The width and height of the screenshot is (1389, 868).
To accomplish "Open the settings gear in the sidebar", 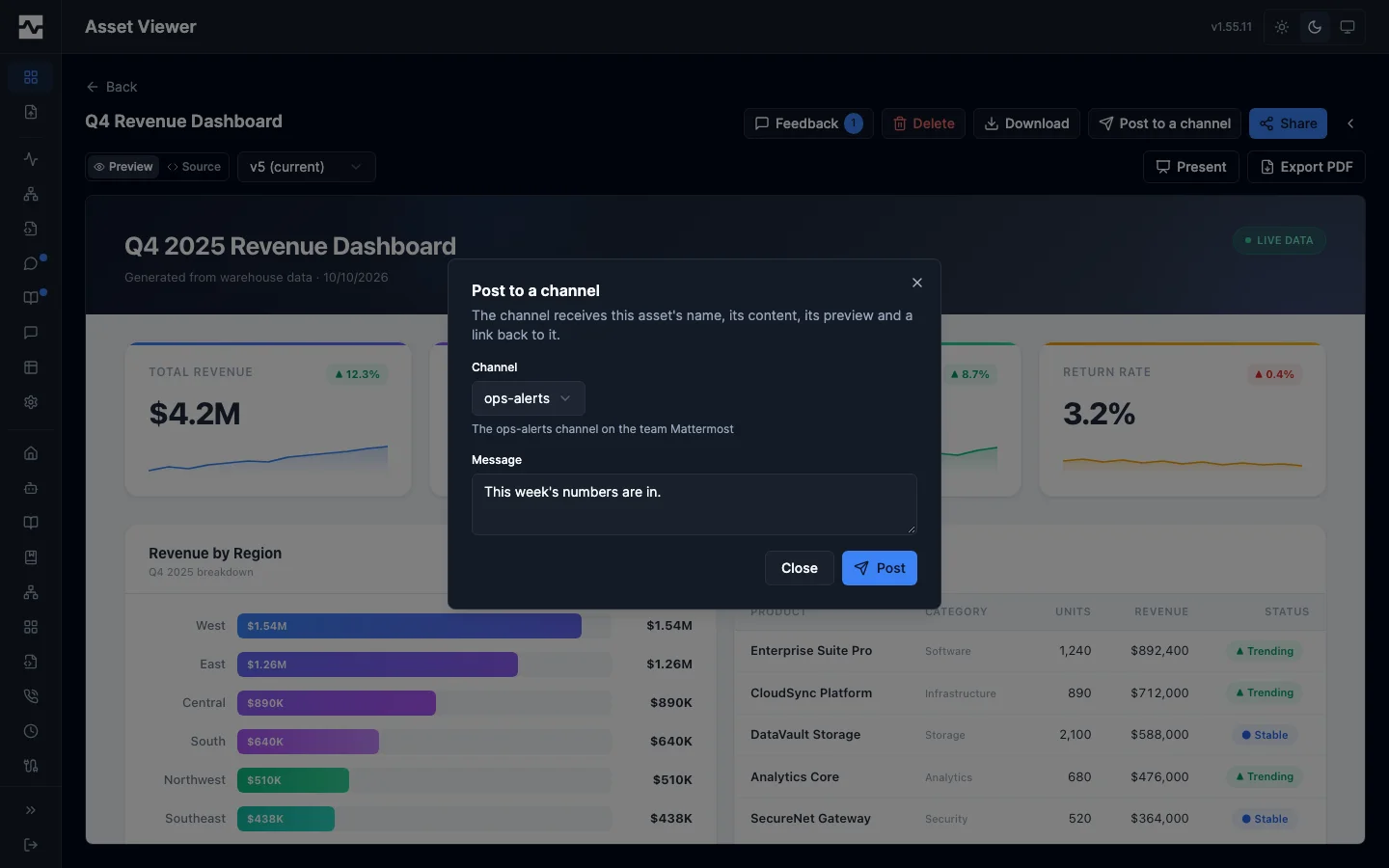I will [x=31, y=402].
